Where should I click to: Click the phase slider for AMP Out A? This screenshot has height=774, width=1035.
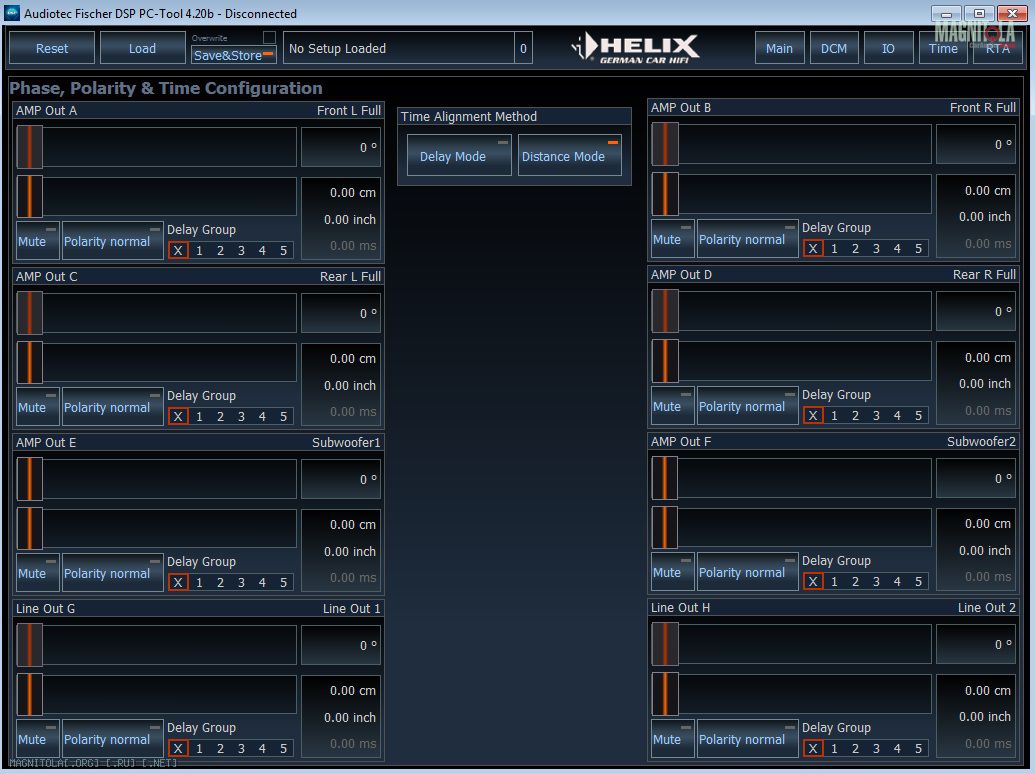click(157, 147)
